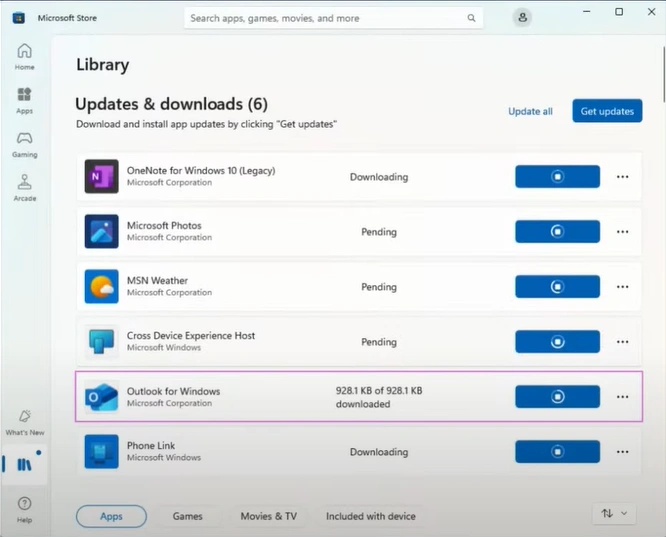Screen dimensions: 666x537
Task: Open the Phone Link title text
Action: (151, 446)
